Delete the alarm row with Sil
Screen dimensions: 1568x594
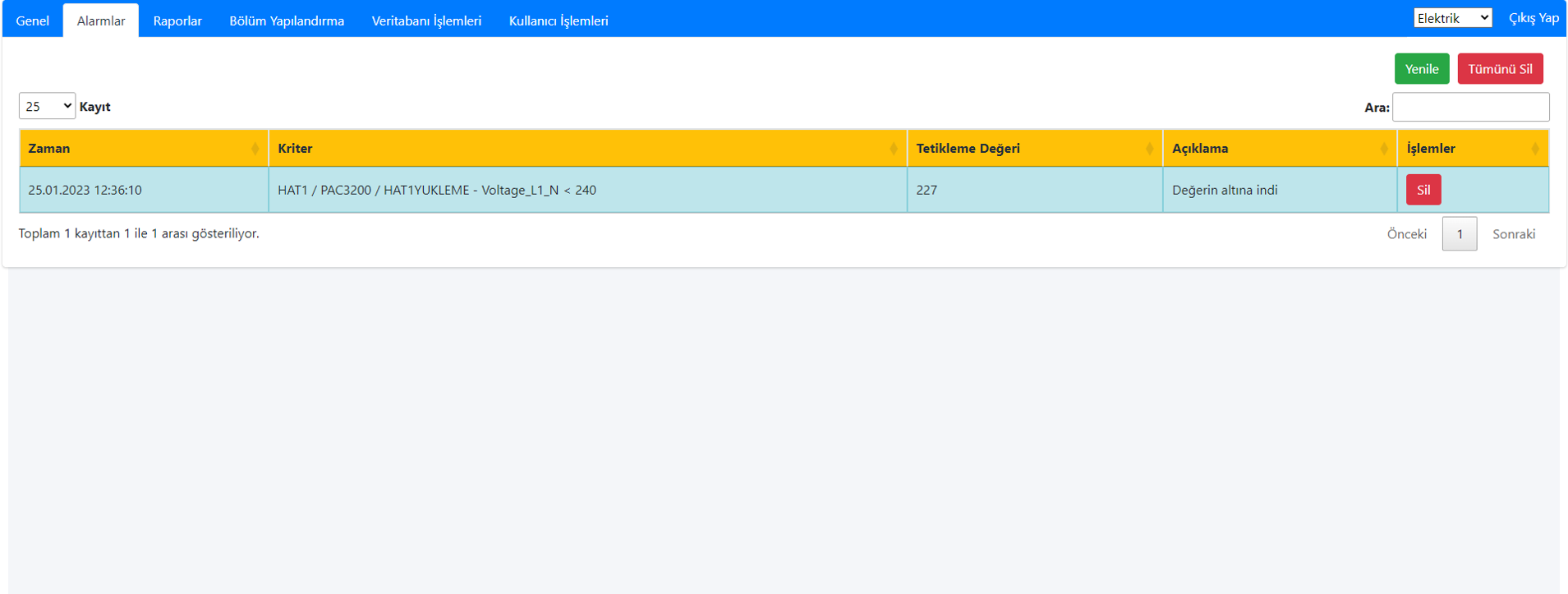1423,190
